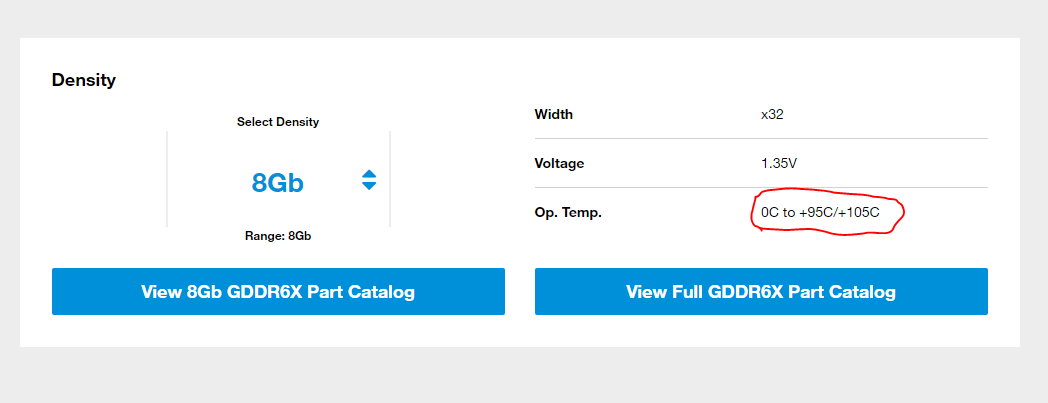Image resolution: width=1048 pixels, height=403 pixels.
Task: Click the divider line below Voltage row
Action: 761,187
